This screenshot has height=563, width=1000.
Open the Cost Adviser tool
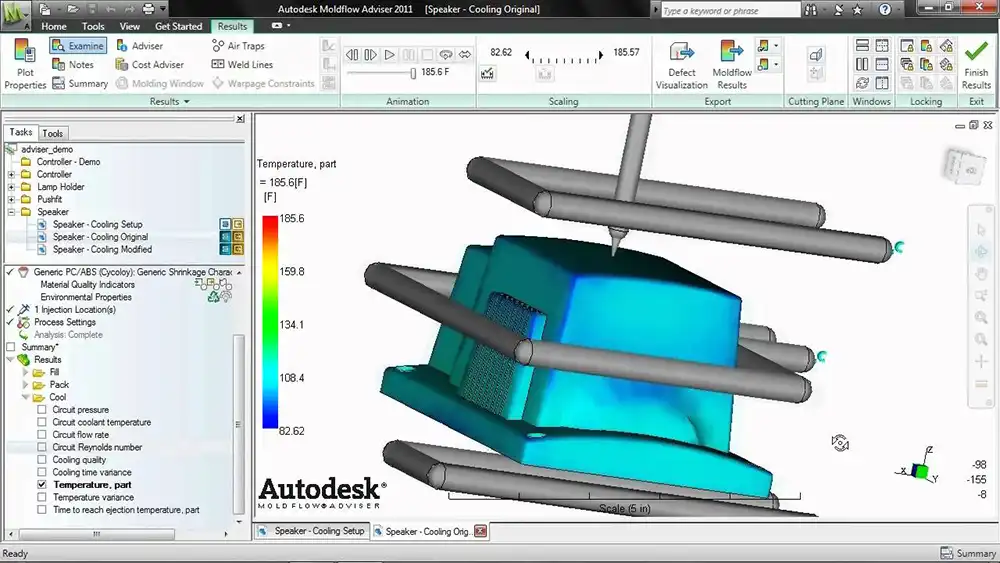(149, 64)
